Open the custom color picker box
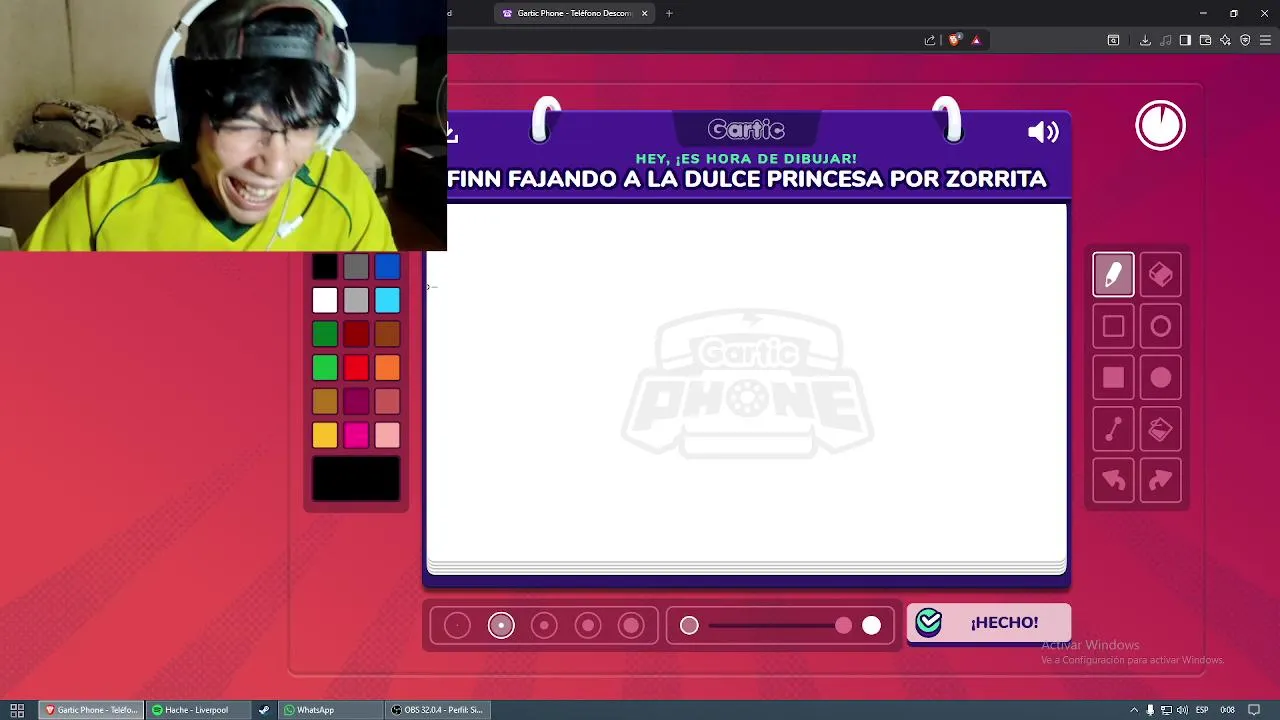The image size is (1280, 720). click(x=356, y=479)
